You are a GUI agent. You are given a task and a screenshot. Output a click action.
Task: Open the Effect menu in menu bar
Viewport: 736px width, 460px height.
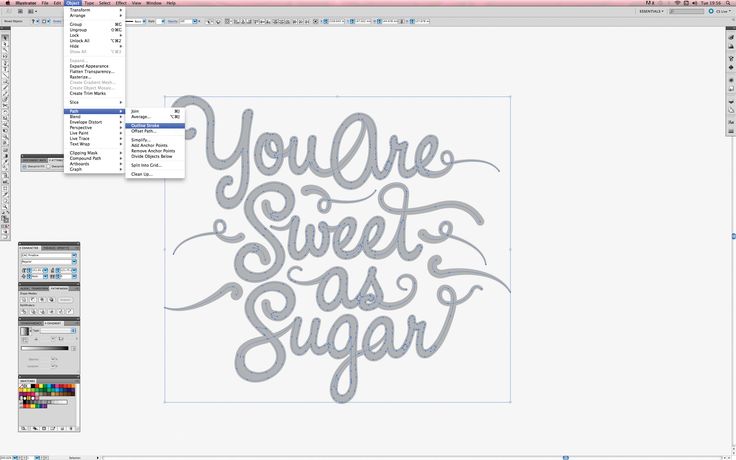121,3
